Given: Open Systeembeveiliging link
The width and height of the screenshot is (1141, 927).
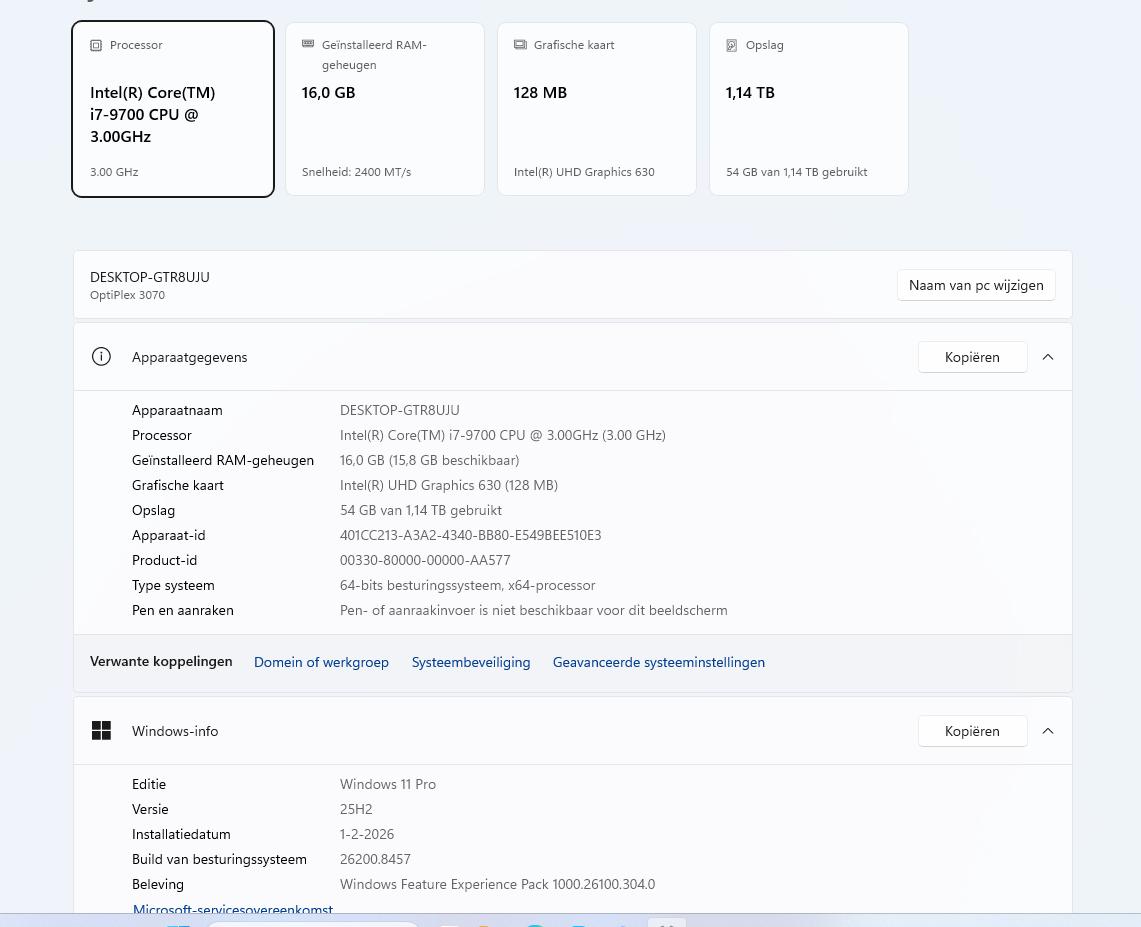Looking at the screenshot, I should [471, 662].
